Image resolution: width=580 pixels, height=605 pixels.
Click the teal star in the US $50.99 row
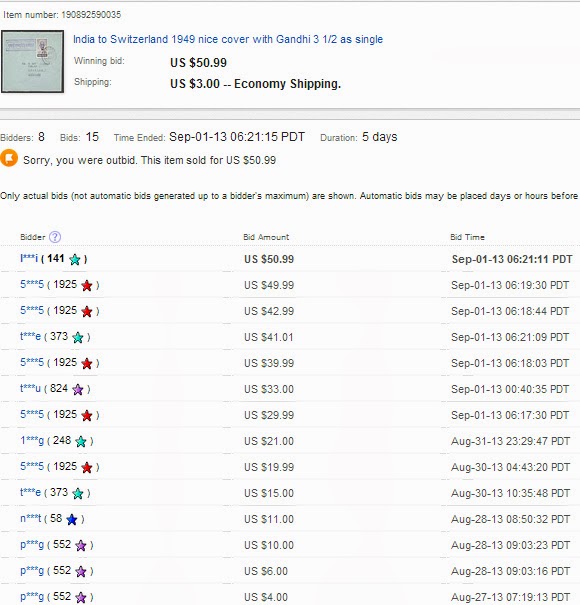click(74, 259)
